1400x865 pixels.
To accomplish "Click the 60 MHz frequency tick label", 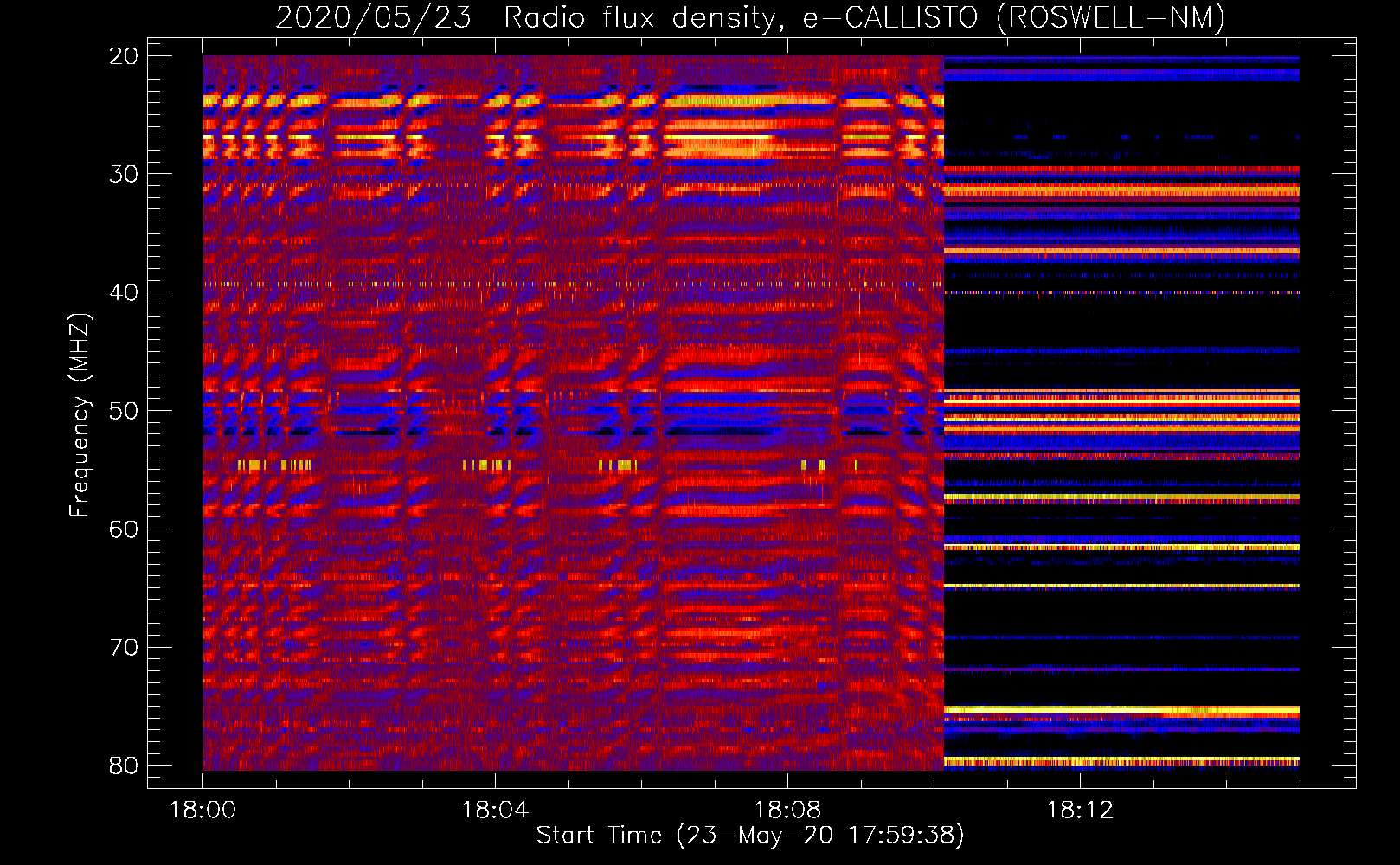I will [x=125, y=529].
